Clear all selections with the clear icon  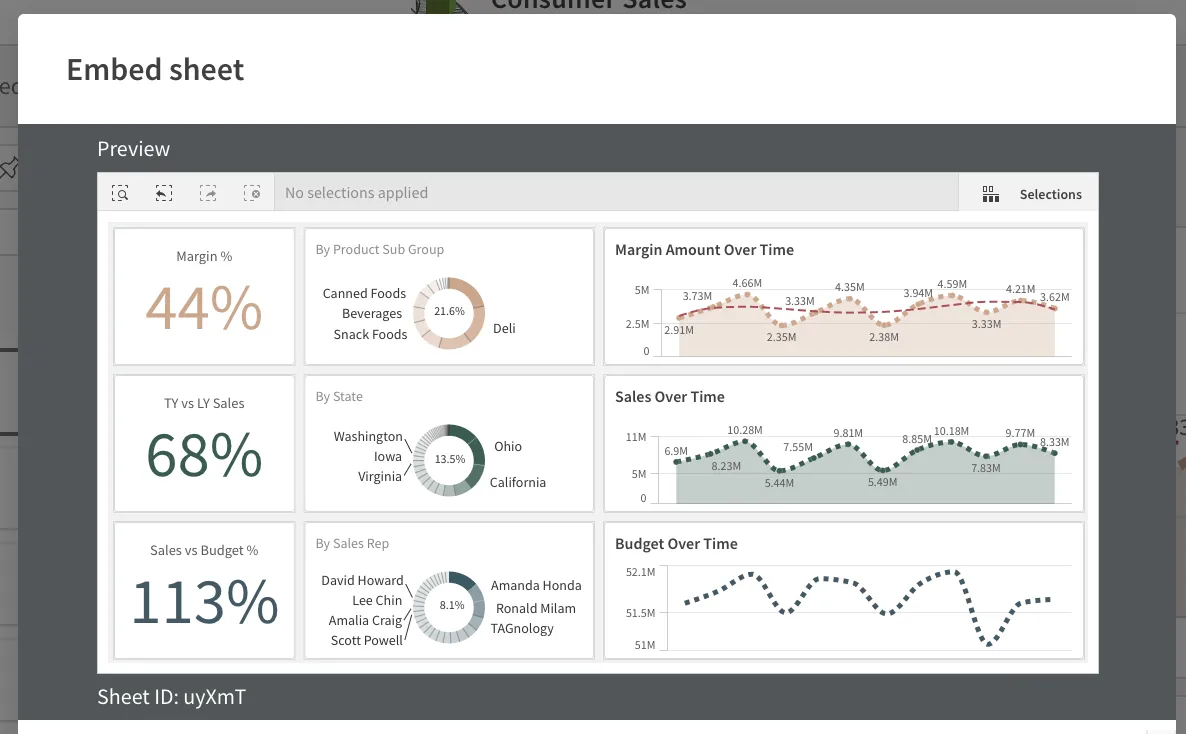[x=252, y=193]
